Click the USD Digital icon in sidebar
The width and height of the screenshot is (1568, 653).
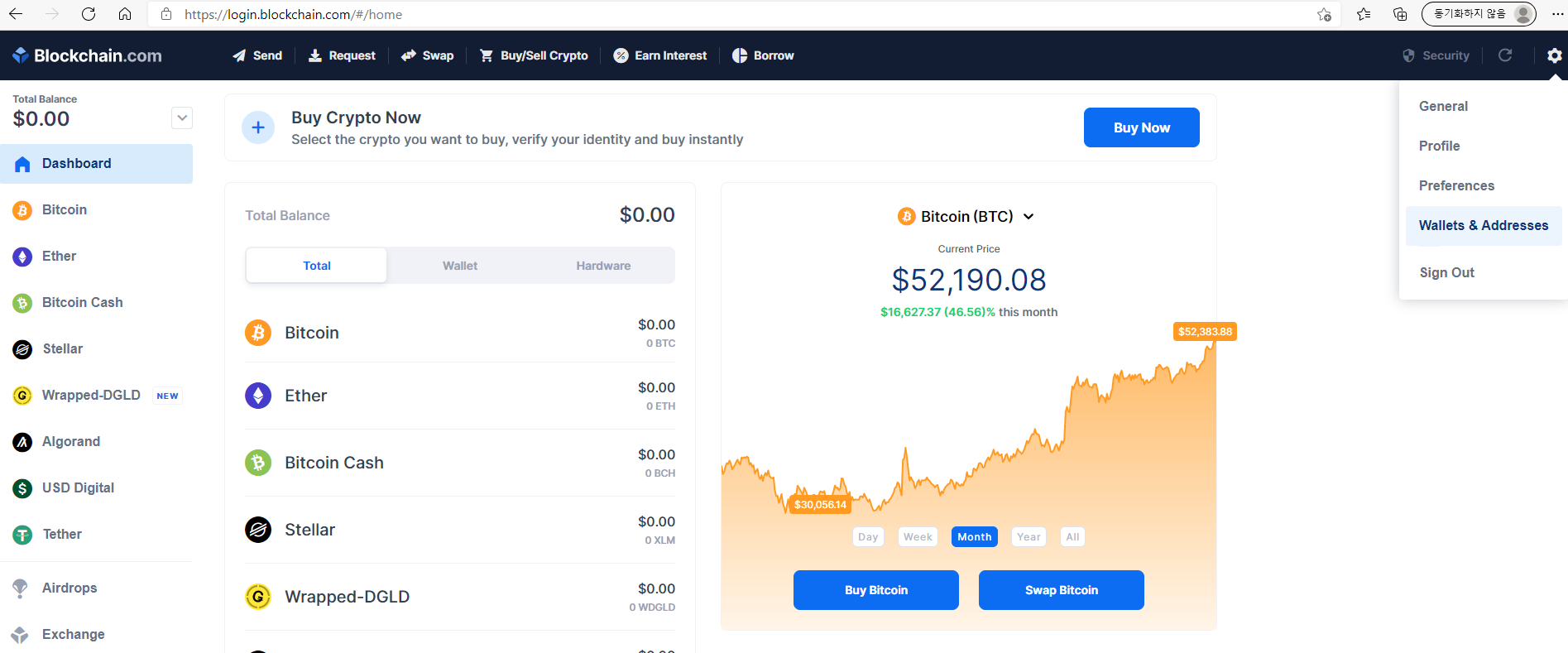click(22, 488)
